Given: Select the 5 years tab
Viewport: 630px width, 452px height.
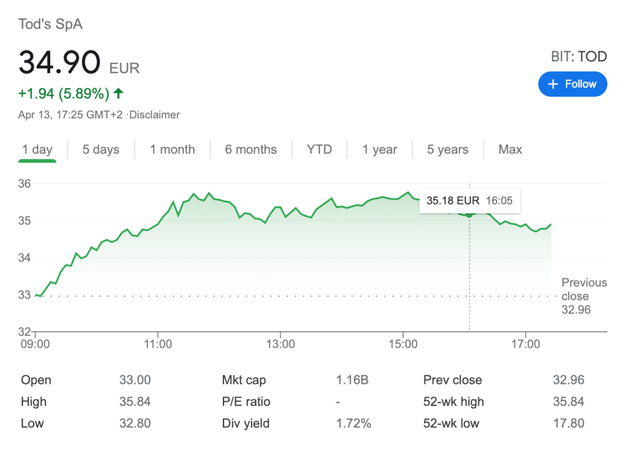Looking at the screenshot, I should (x=447, y=150).
